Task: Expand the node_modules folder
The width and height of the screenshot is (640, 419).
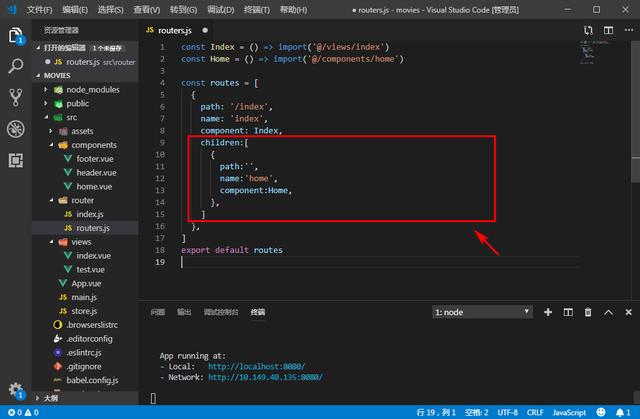Action: (93, 89)
